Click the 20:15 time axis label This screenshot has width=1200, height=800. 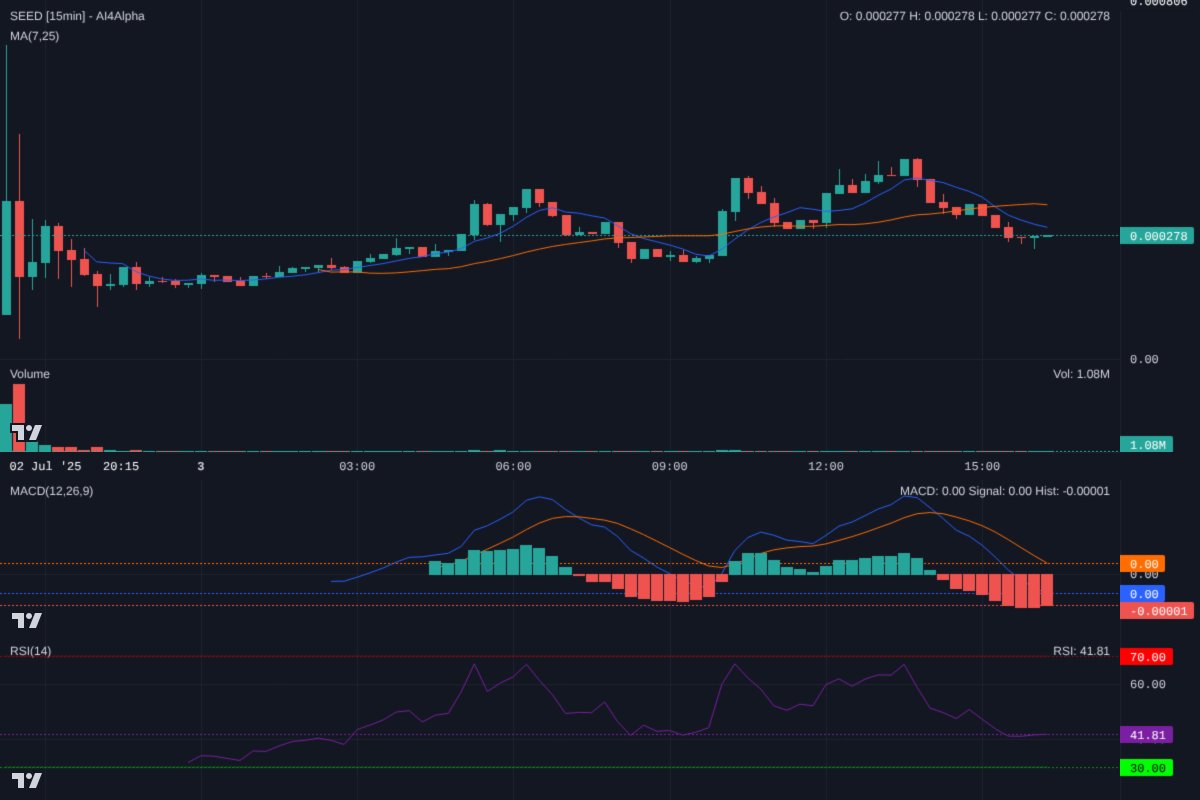[121, 466]
